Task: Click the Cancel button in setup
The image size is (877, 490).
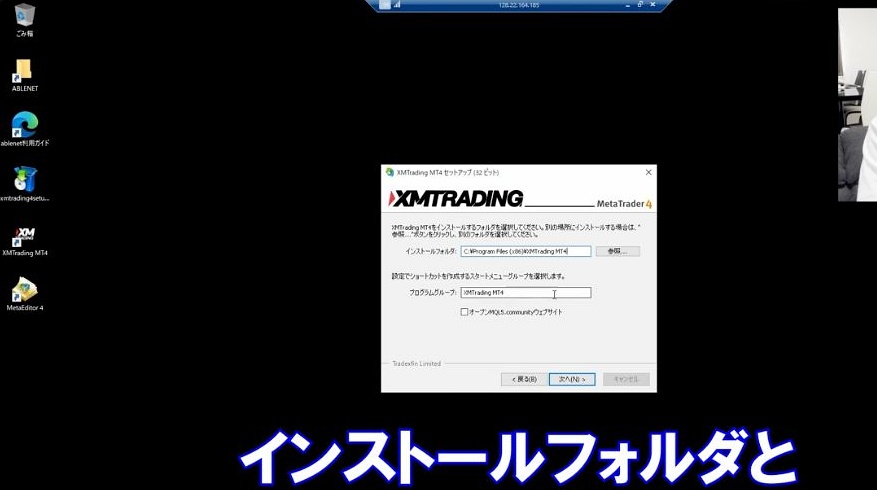Action: point(626,379)
